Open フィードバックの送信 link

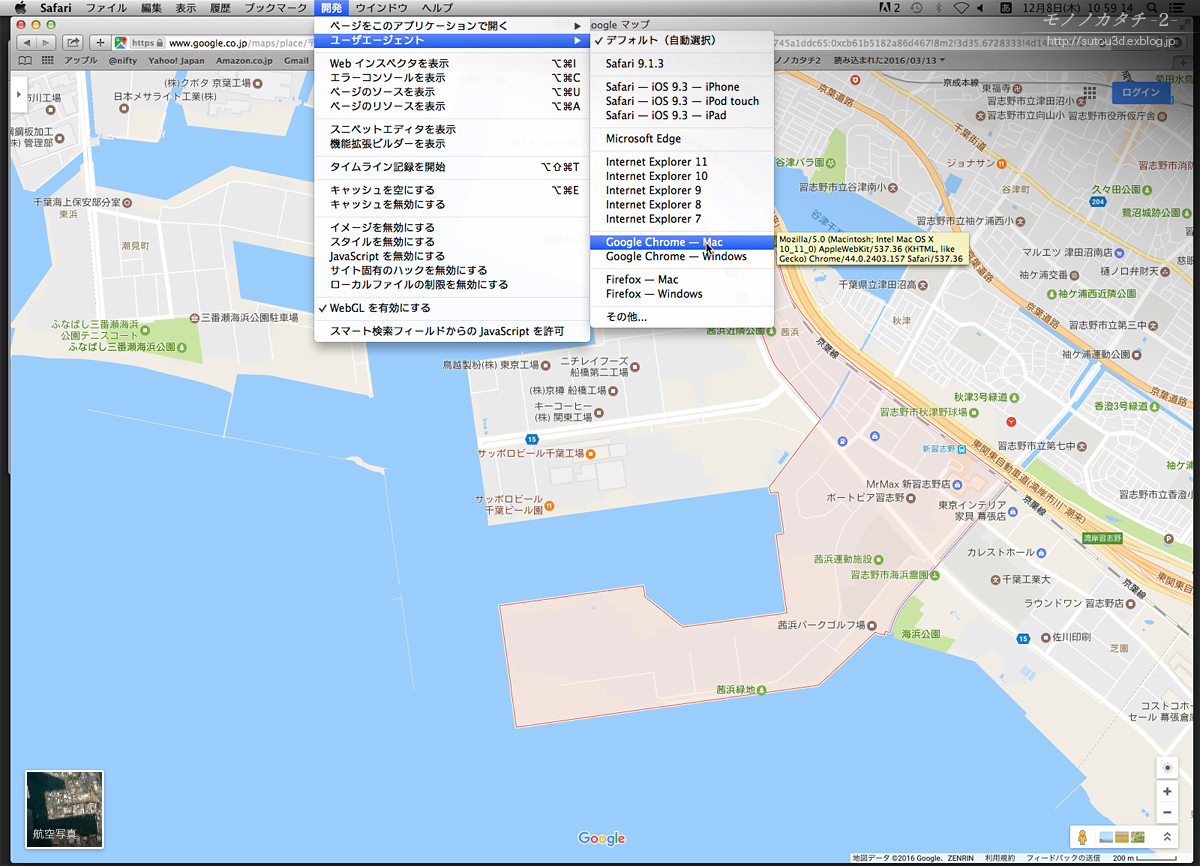click(1062, 858)
